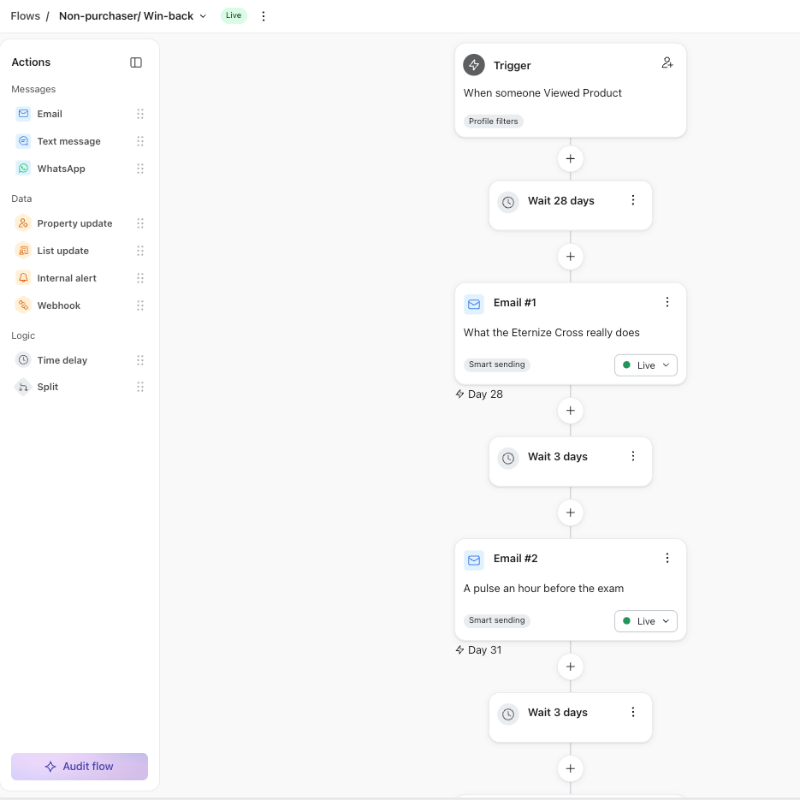This screenshot has width=800, height=800.
Task: Open options menu for first Wait 3 days
Action: (633, 456)
